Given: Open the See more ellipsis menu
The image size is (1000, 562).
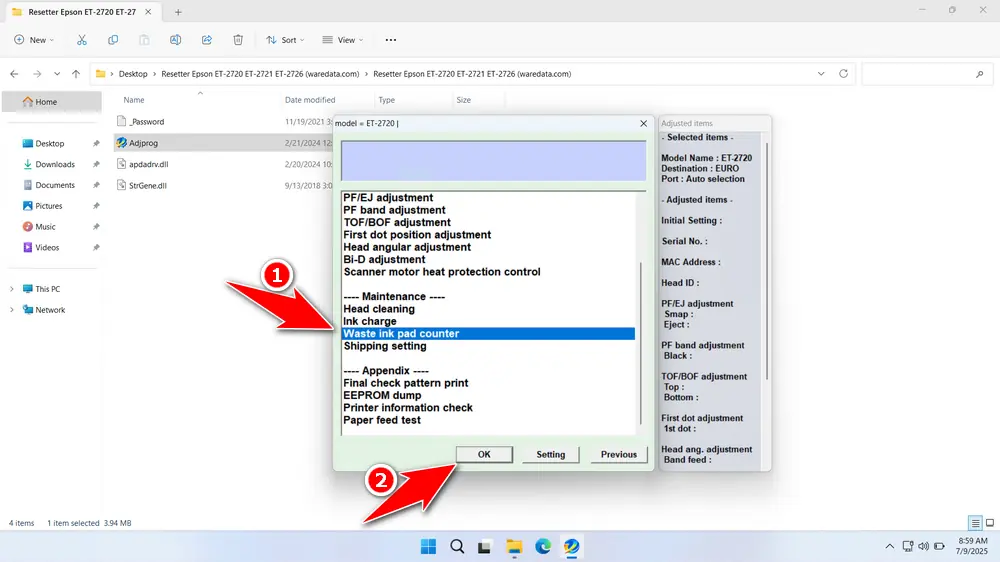Looking at the screenshot, I should pos(391,40).
